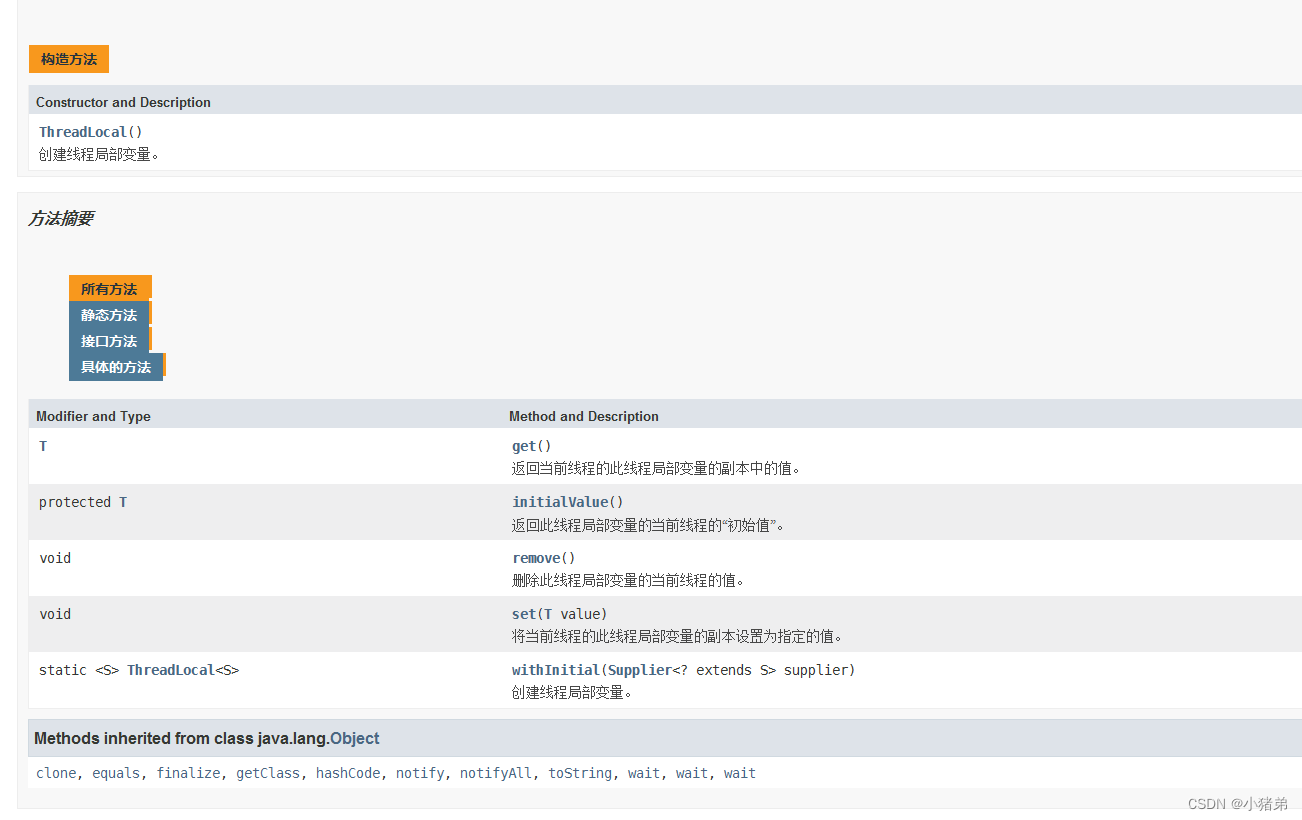1302x820 pixels.
Task: Click description 将当前线程的此线程局部变量的副本设置为指定的值。
Action: (678, 636)
